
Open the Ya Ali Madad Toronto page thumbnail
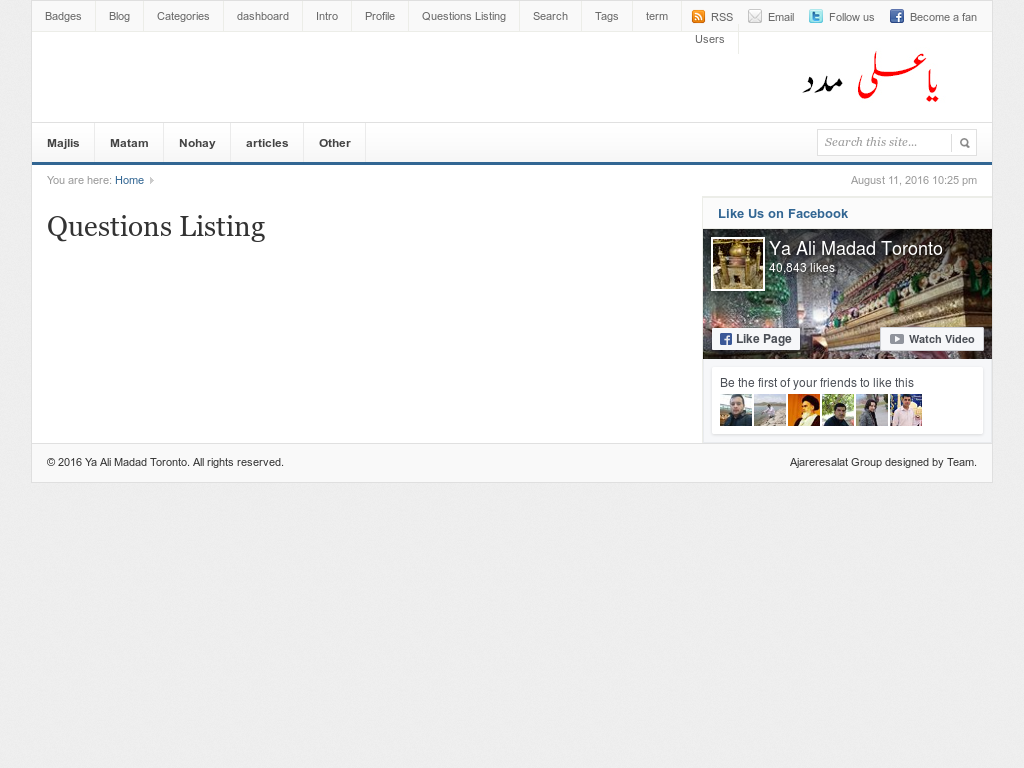pos(737,264)
